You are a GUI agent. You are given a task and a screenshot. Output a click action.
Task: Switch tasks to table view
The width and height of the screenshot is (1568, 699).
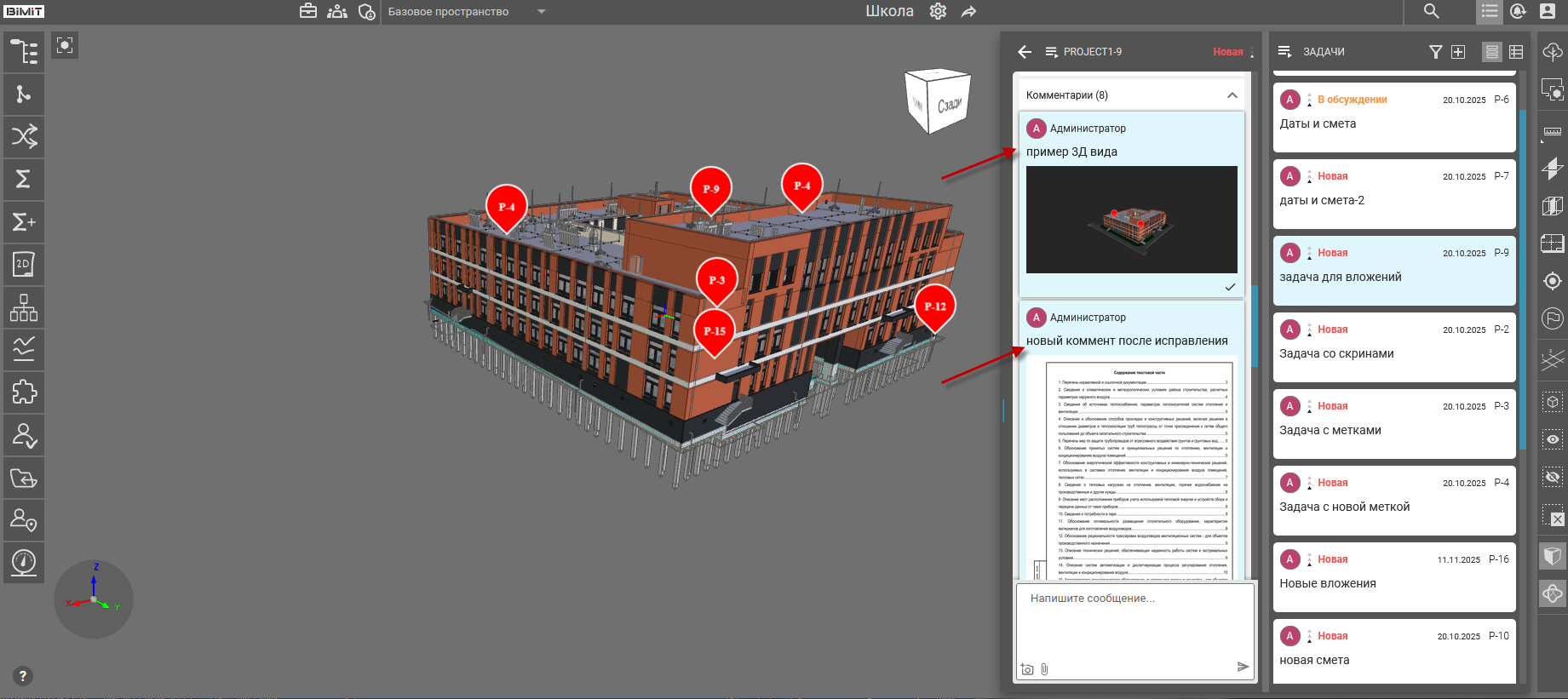point(1516,52)
